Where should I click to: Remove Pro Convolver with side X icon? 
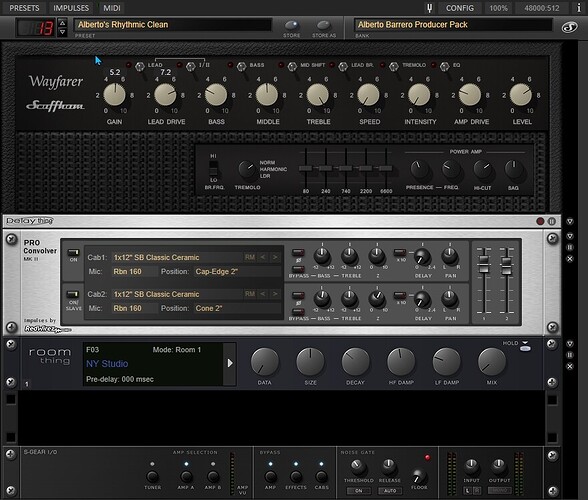point(570,259)
